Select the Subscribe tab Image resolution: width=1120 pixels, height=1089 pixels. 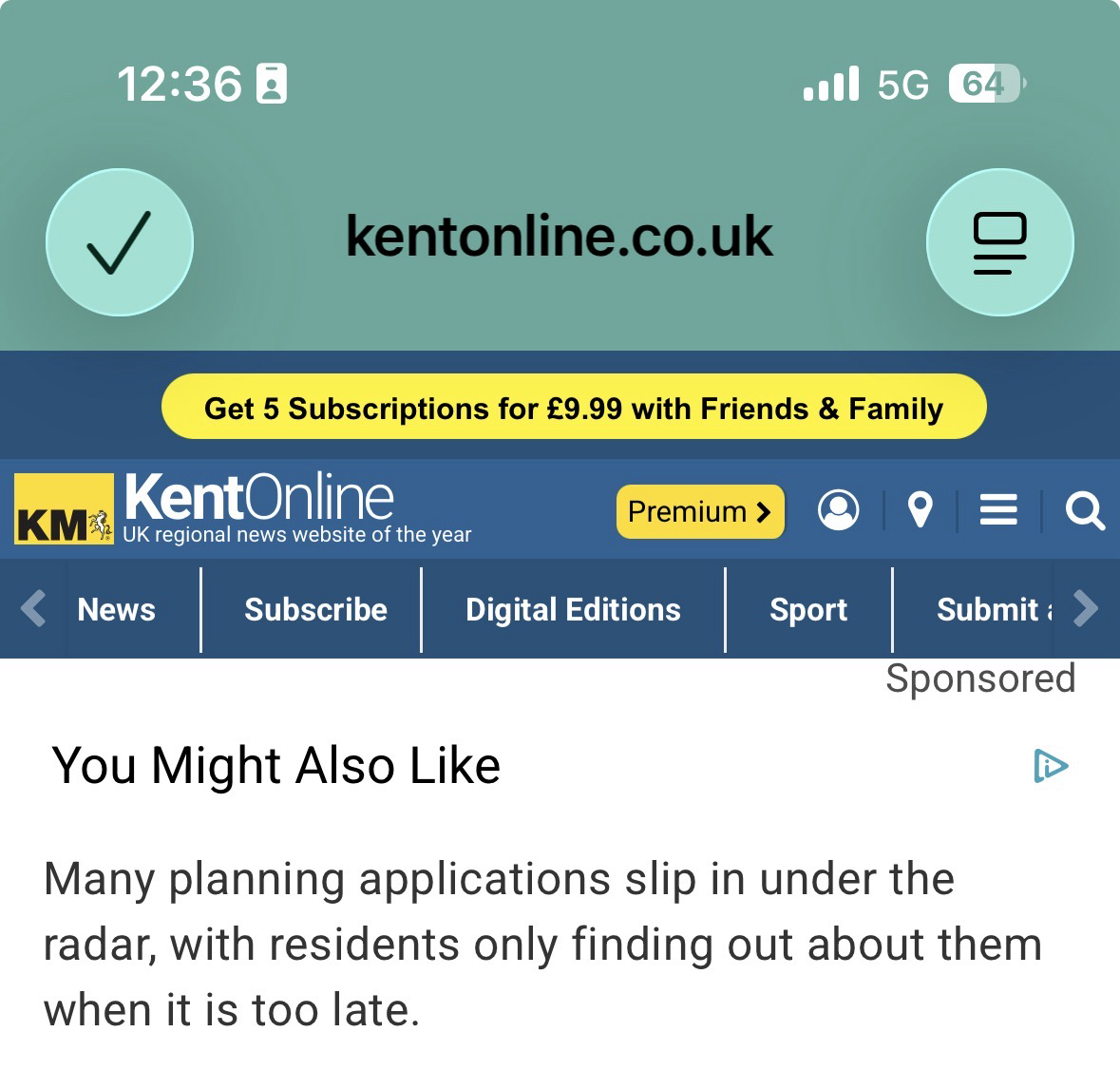click(315, 609)
